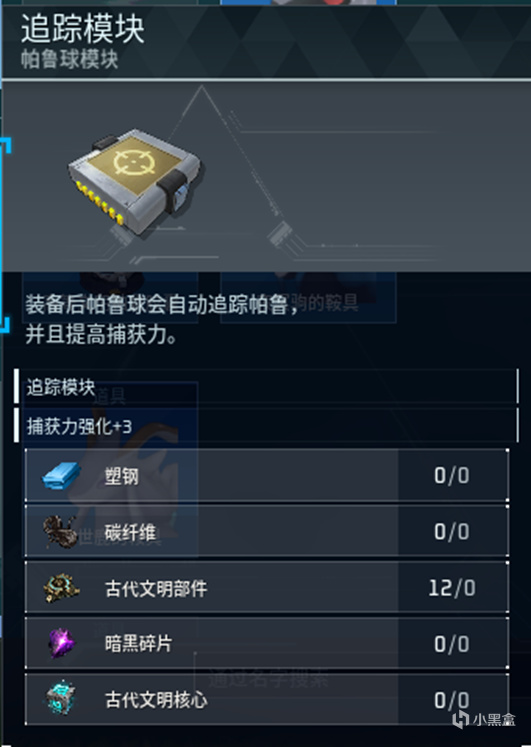Click the ancient civilization core cube icon
The image size is (531, 747).
61,699
